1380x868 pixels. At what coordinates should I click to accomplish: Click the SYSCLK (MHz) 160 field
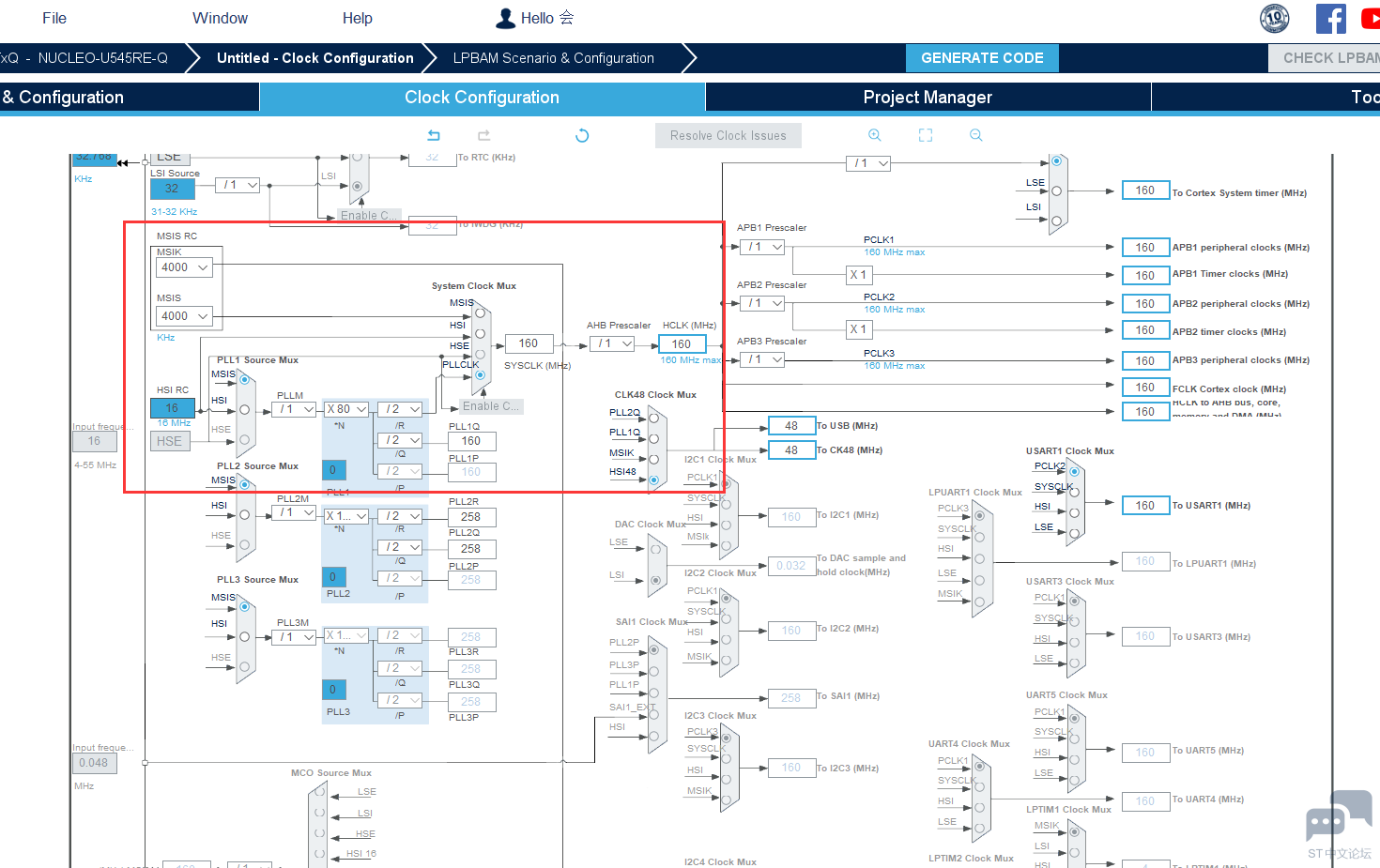click(x=529, y=343)
